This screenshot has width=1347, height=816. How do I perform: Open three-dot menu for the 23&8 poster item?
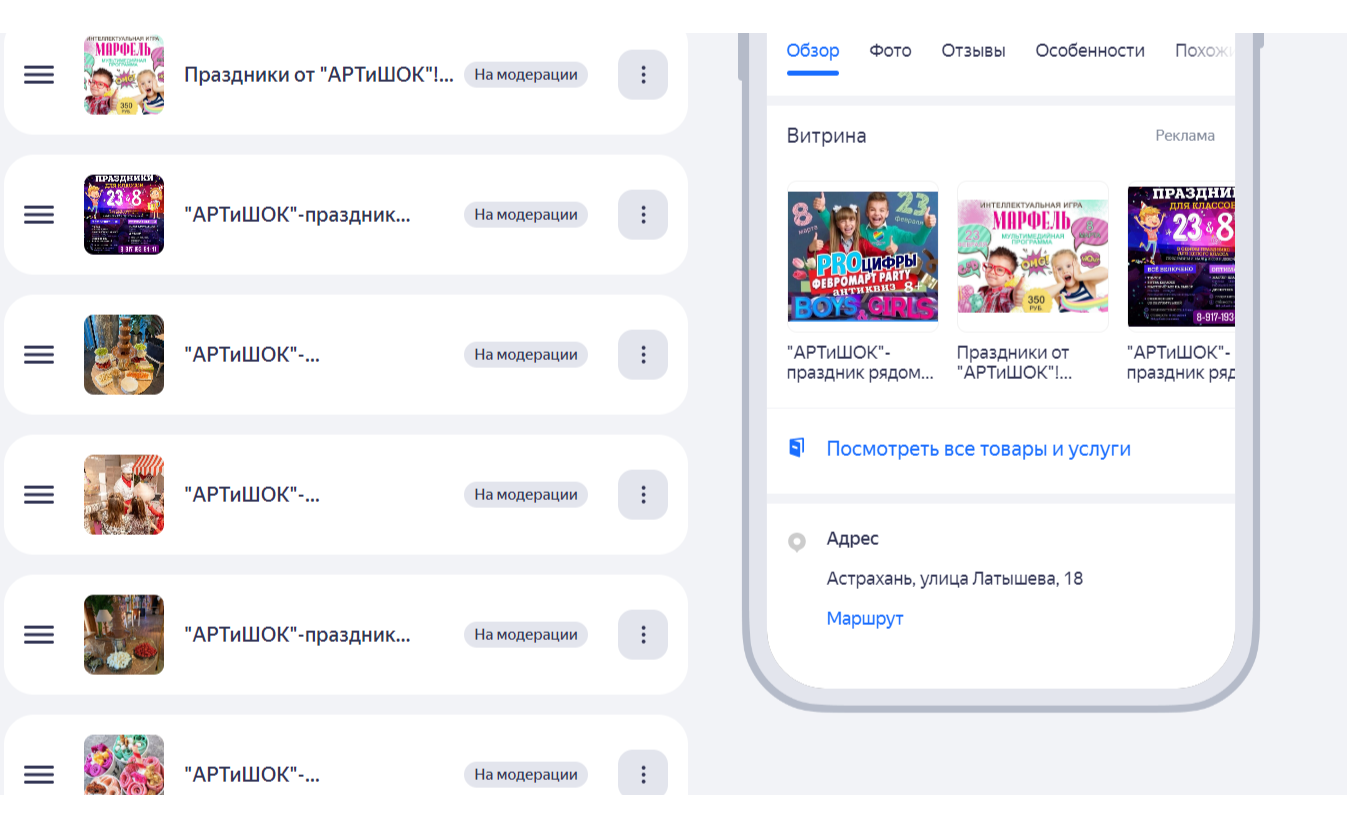tap(642, 215)
